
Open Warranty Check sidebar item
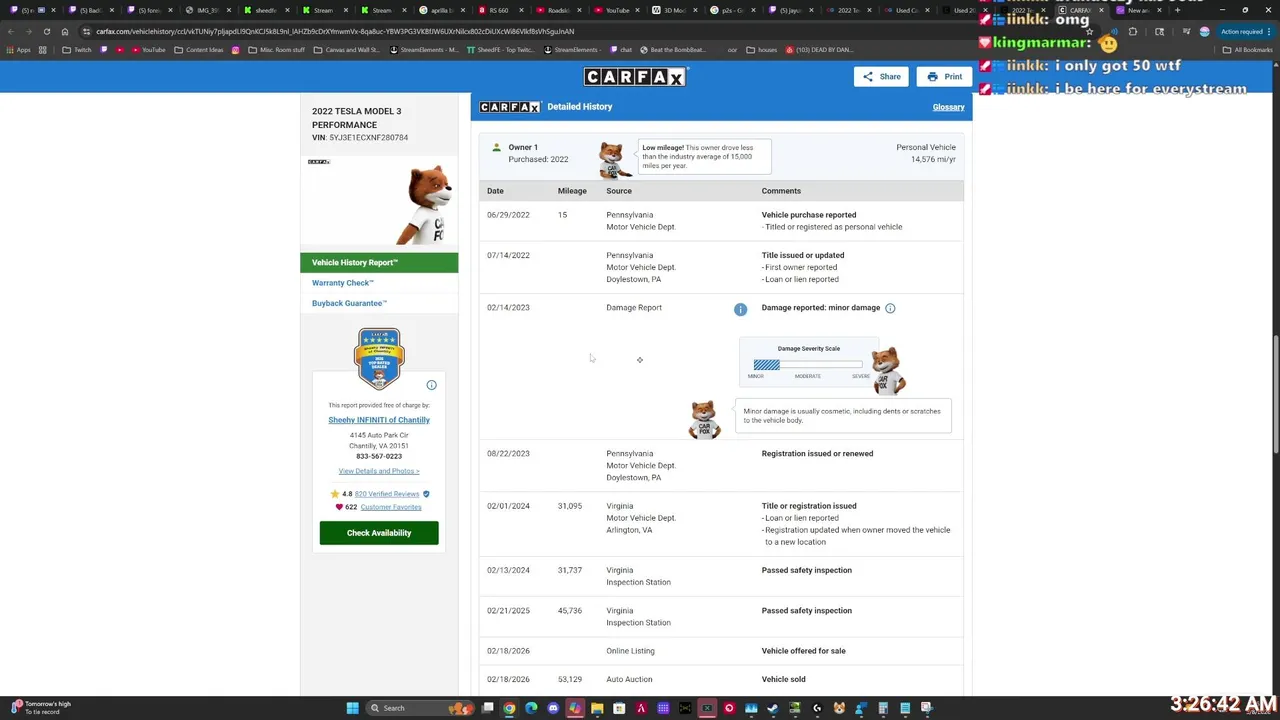tap(343, 283)
